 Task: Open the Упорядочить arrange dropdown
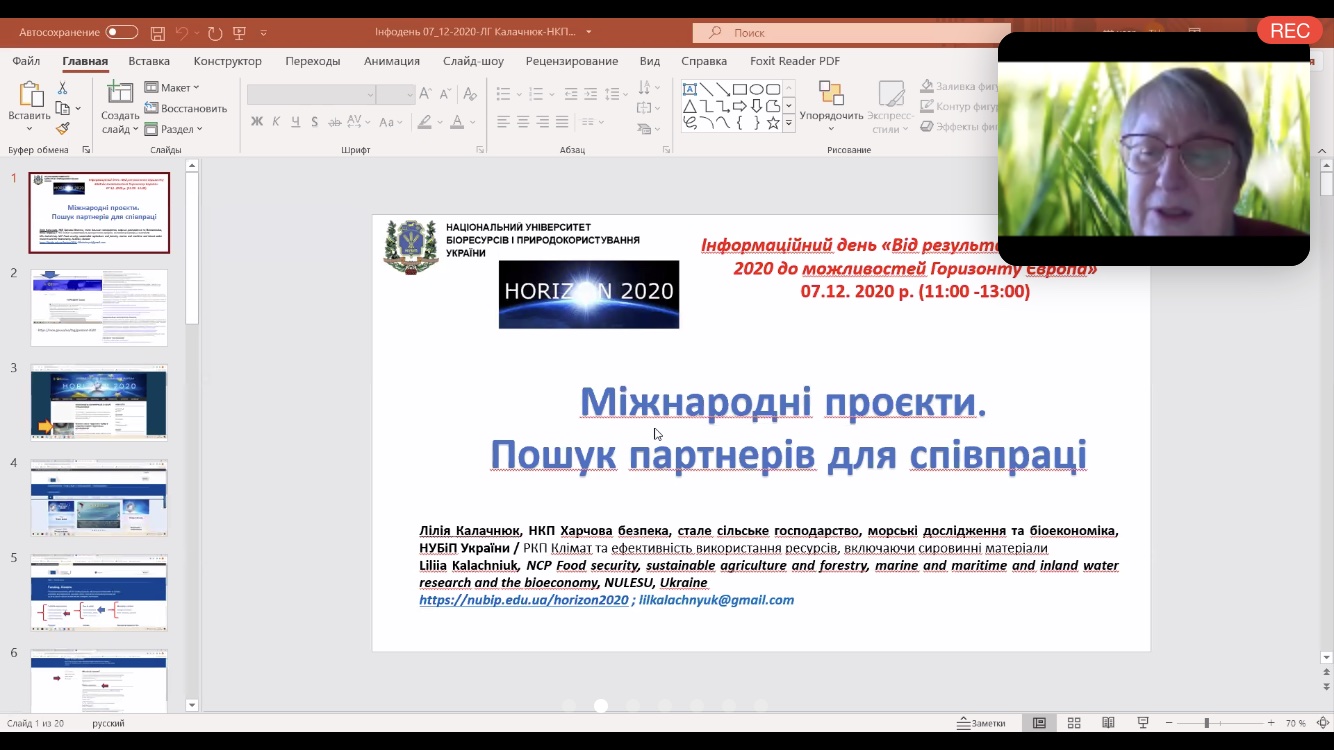(x=831, y=107)
